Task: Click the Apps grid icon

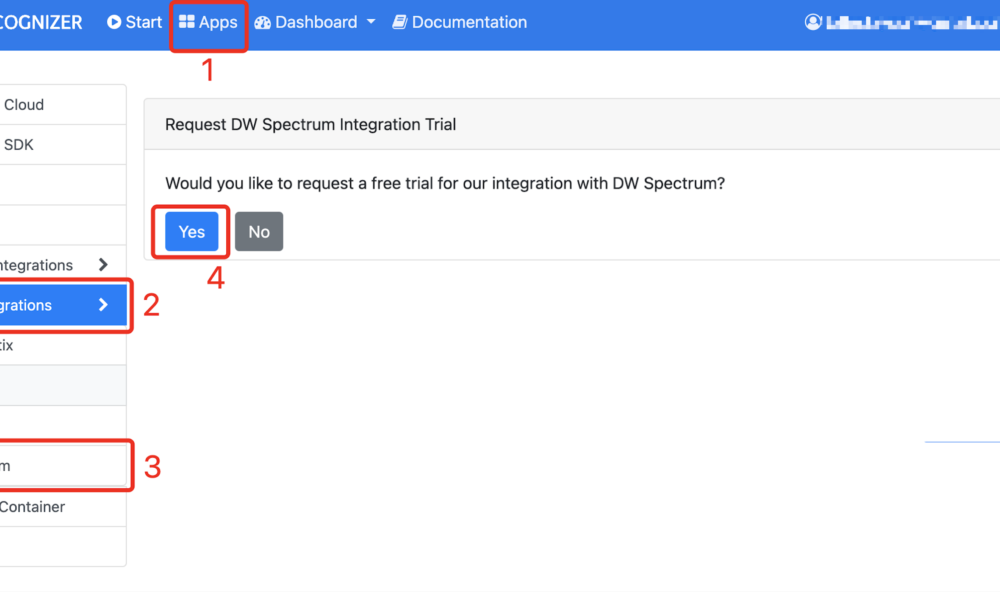Action: tap(186, 22)
